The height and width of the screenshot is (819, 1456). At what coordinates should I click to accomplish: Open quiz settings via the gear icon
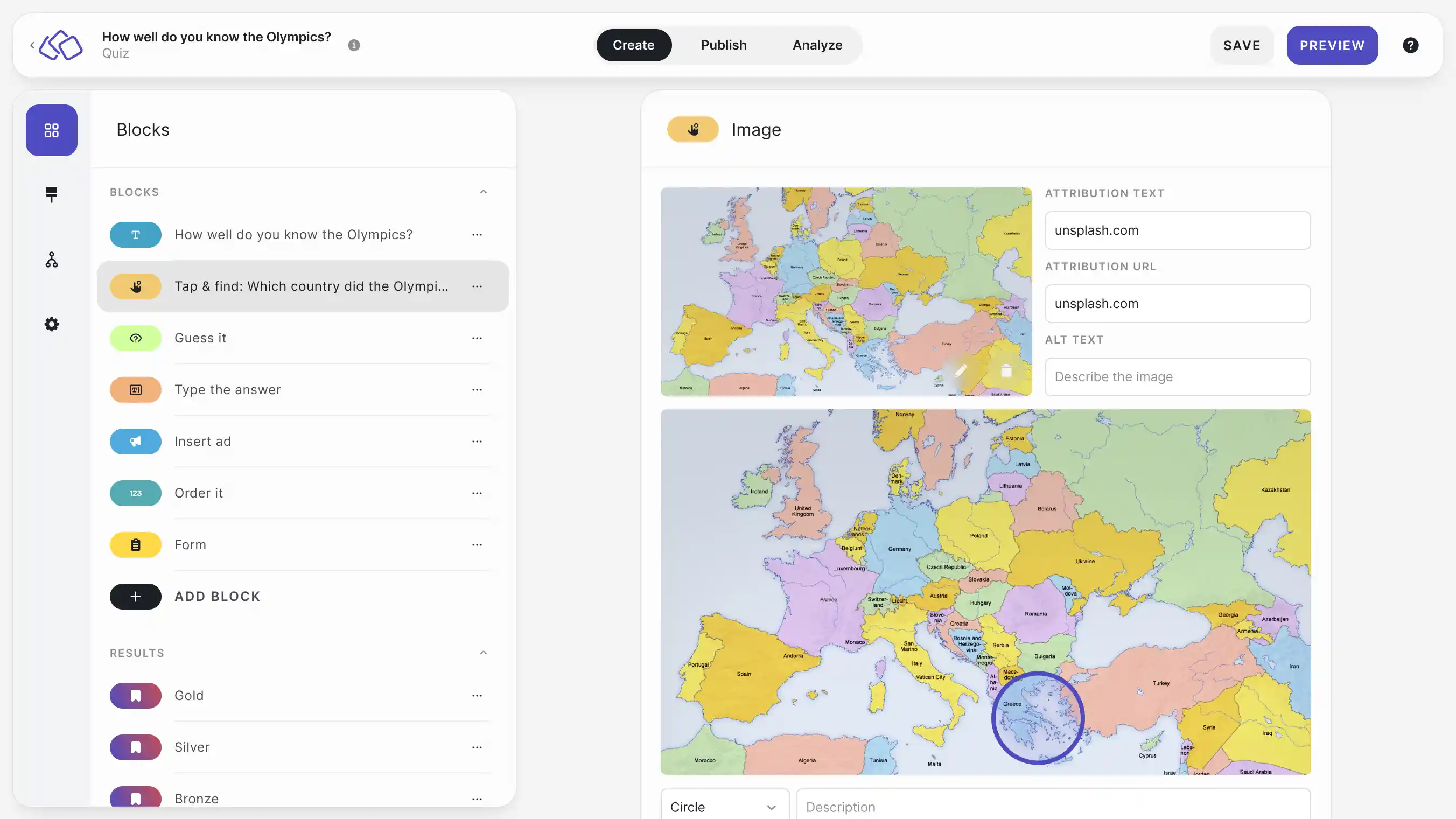pyautogui.click(x=52, y=324)
